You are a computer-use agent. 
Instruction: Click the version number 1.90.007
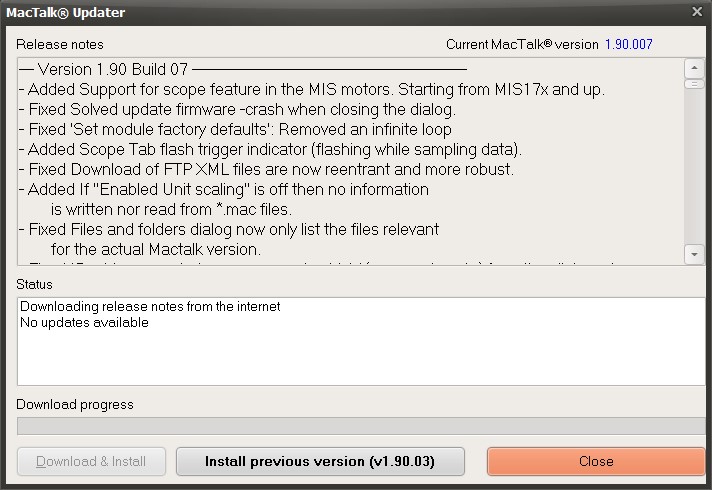tap(628, 44)
